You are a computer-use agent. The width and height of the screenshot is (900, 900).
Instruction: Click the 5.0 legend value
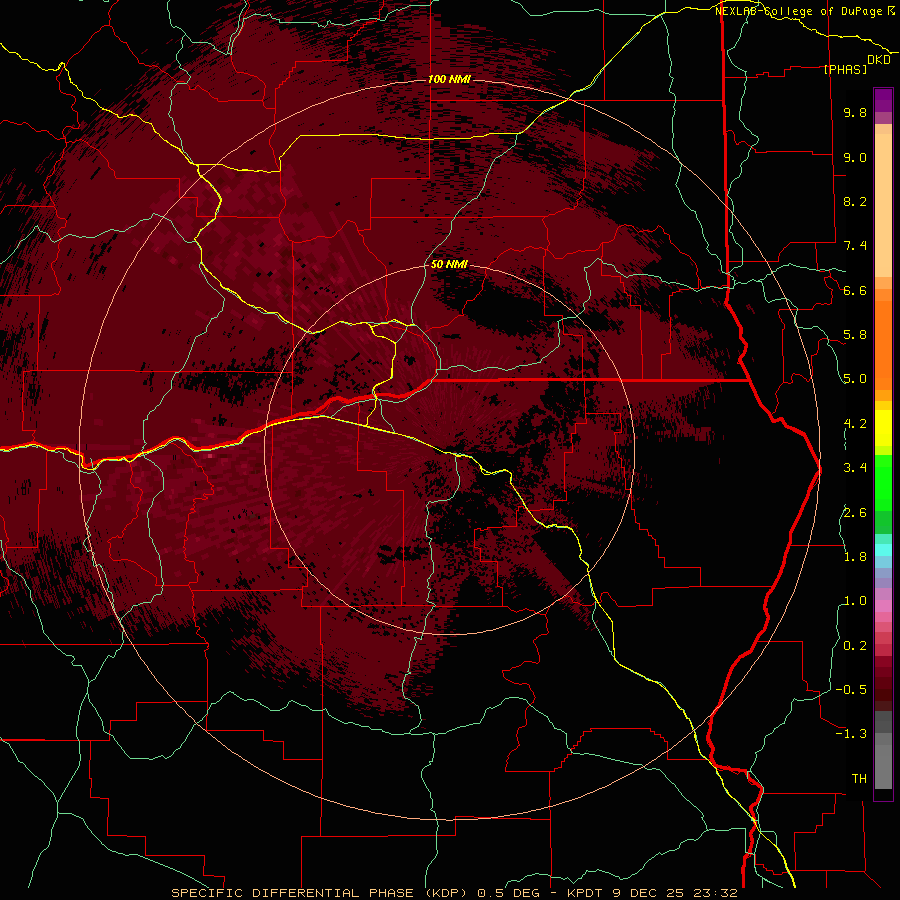pyautogui.click(x=855, y=379)
